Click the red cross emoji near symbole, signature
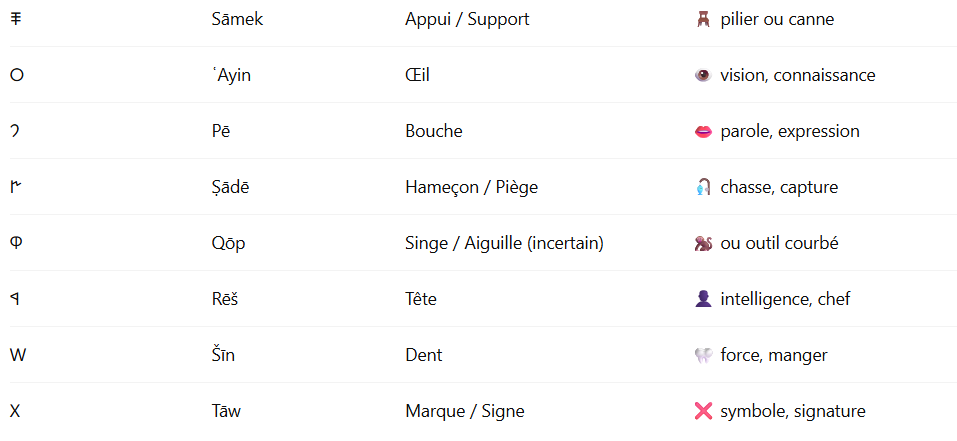Viewport: 957px width, 441px height. pos(703,412)
